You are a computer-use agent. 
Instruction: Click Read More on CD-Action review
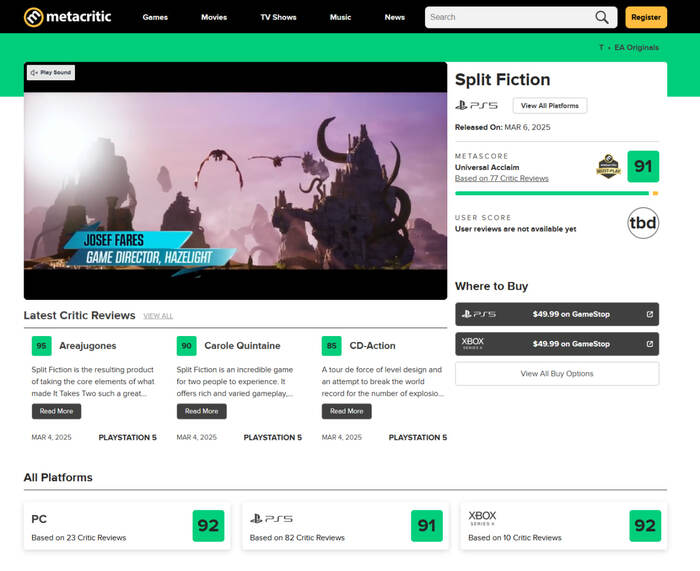[346, 411]
